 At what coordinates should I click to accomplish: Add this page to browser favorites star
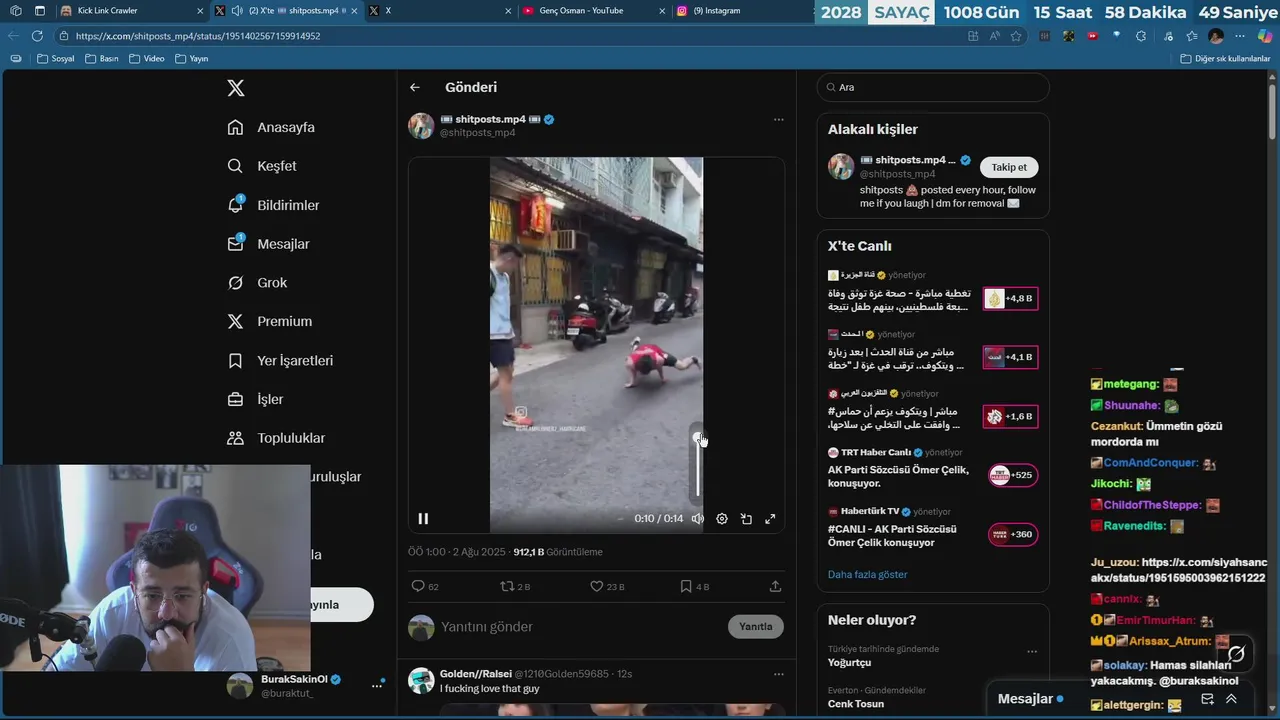[1016, 35]
